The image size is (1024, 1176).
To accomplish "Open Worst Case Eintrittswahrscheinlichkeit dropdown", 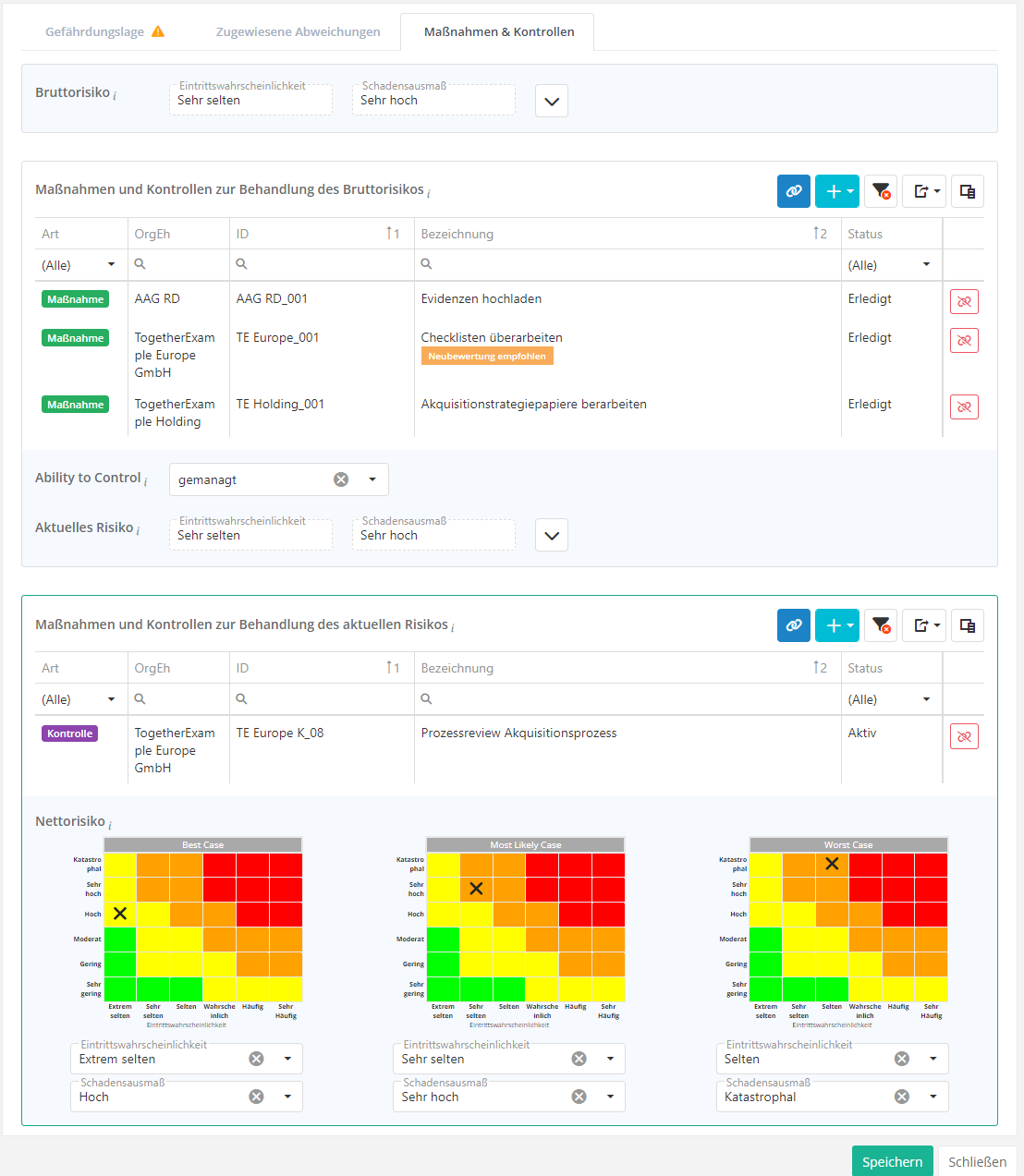I will tap(933, 1059).
